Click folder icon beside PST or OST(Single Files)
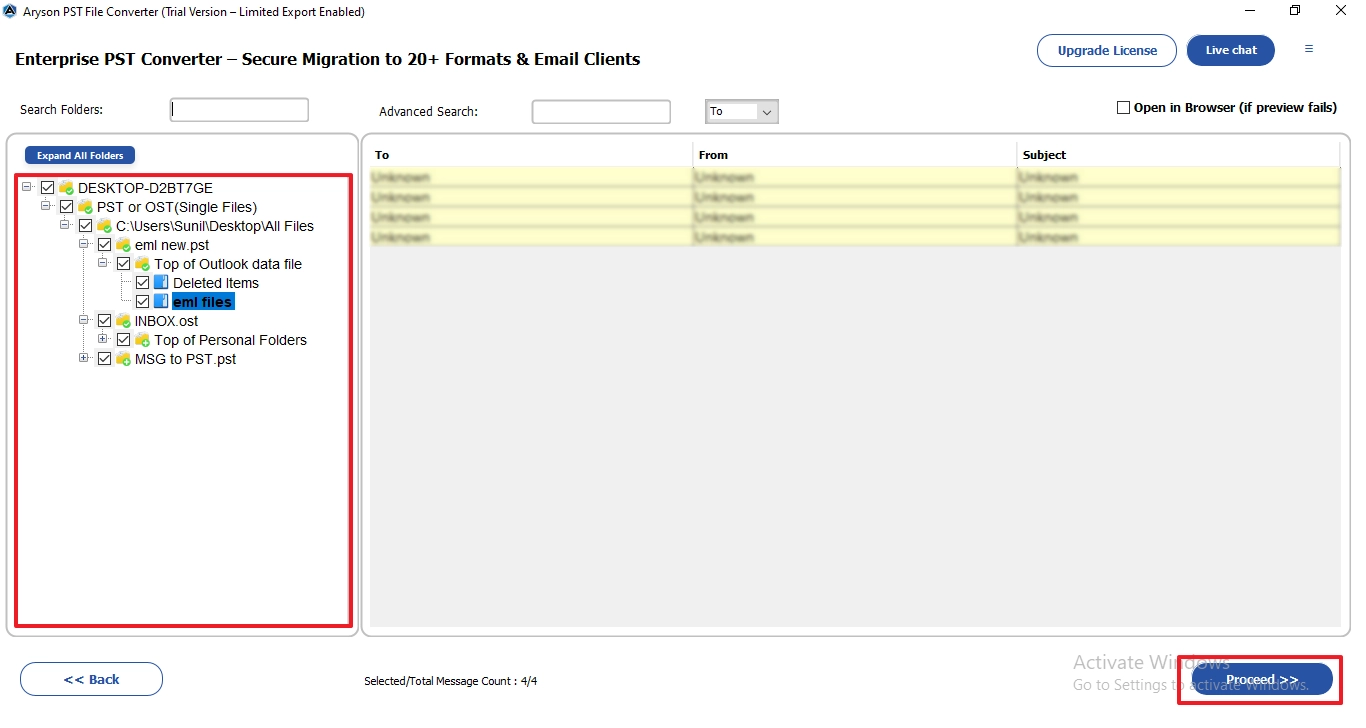Screen dimensions: 1366x728 click(86, 207)
